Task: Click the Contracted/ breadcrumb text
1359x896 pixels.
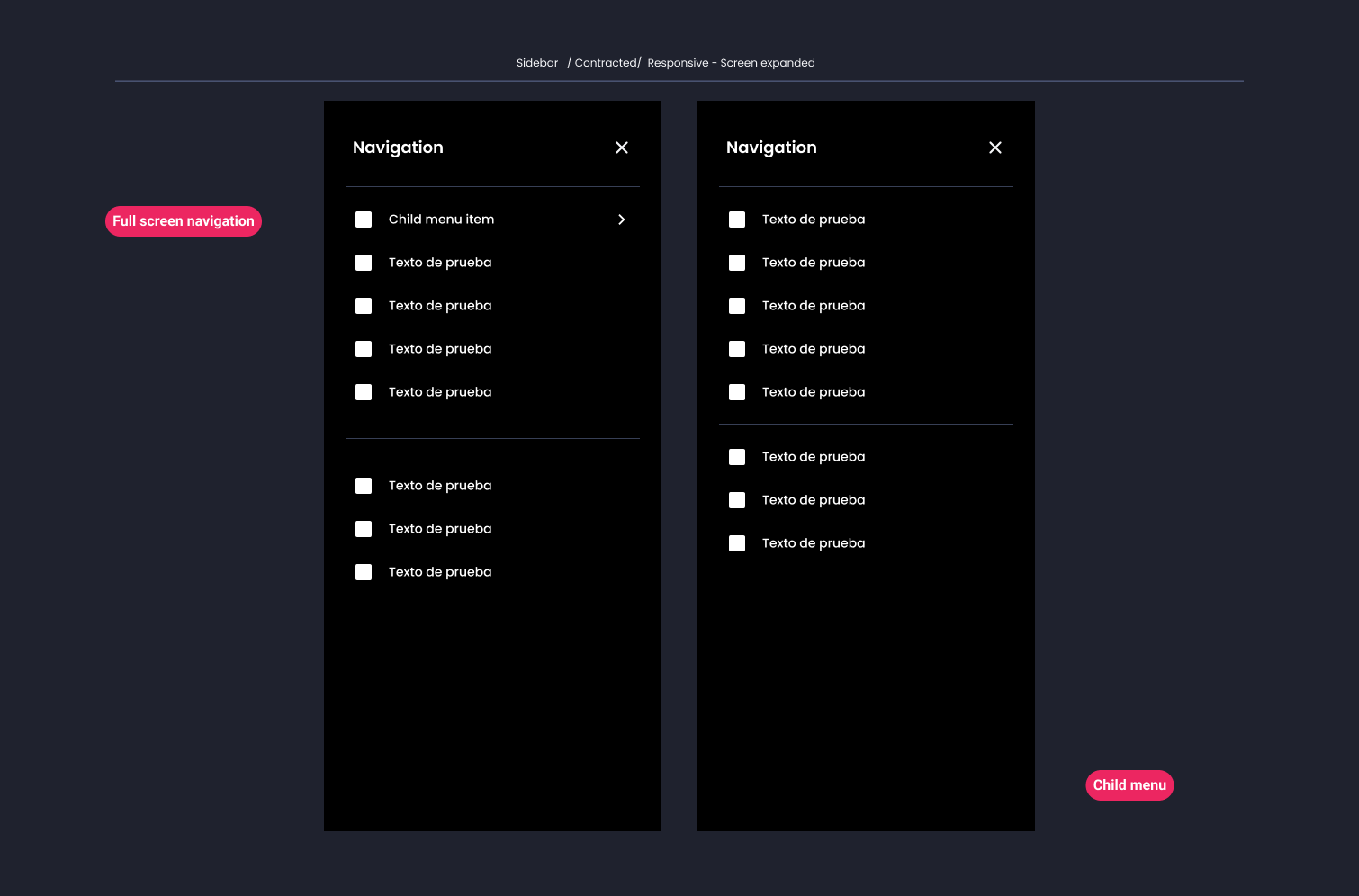Action: [x=607, y=63]
